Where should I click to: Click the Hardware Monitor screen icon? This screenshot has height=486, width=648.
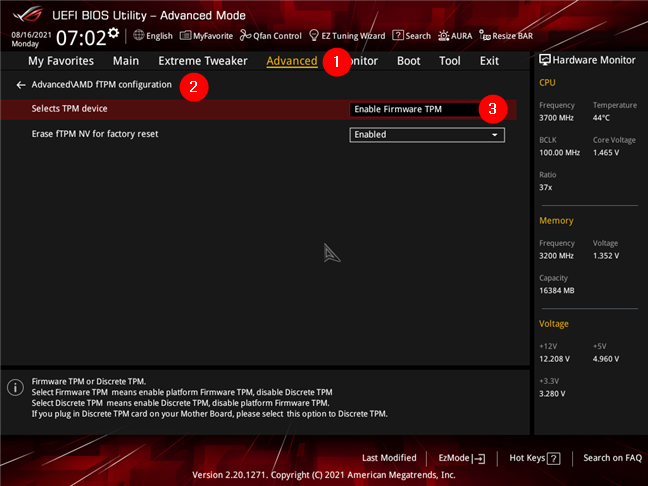coord(545,60)
